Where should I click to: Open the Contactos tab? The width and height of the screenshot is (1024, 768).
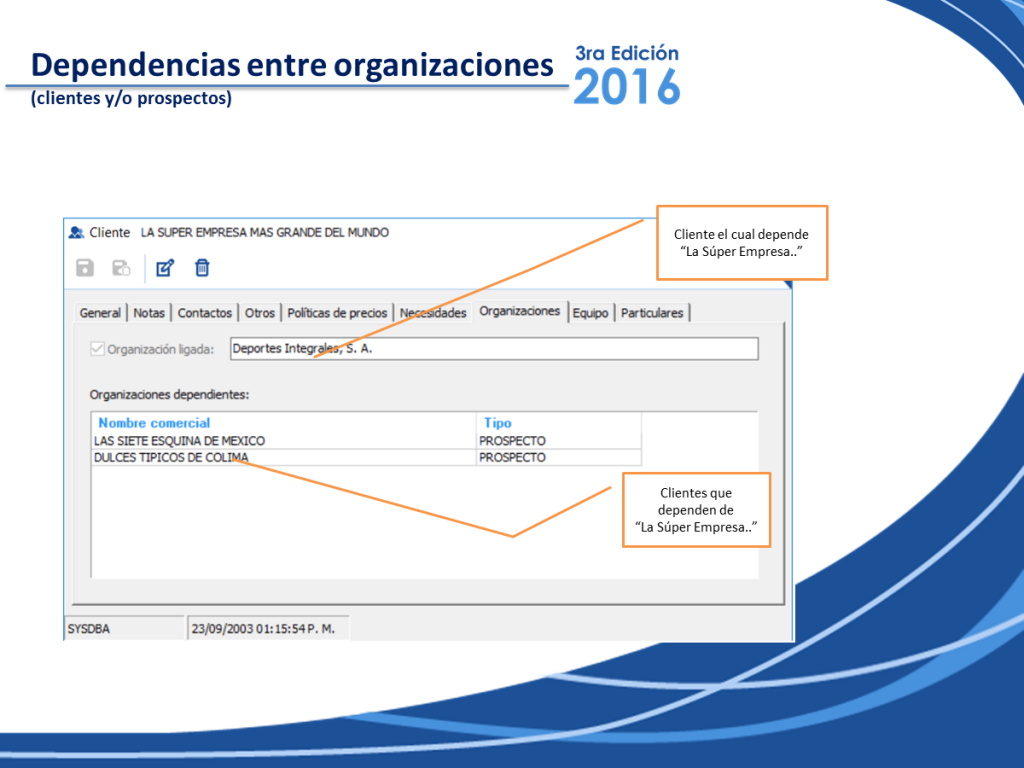204,313
